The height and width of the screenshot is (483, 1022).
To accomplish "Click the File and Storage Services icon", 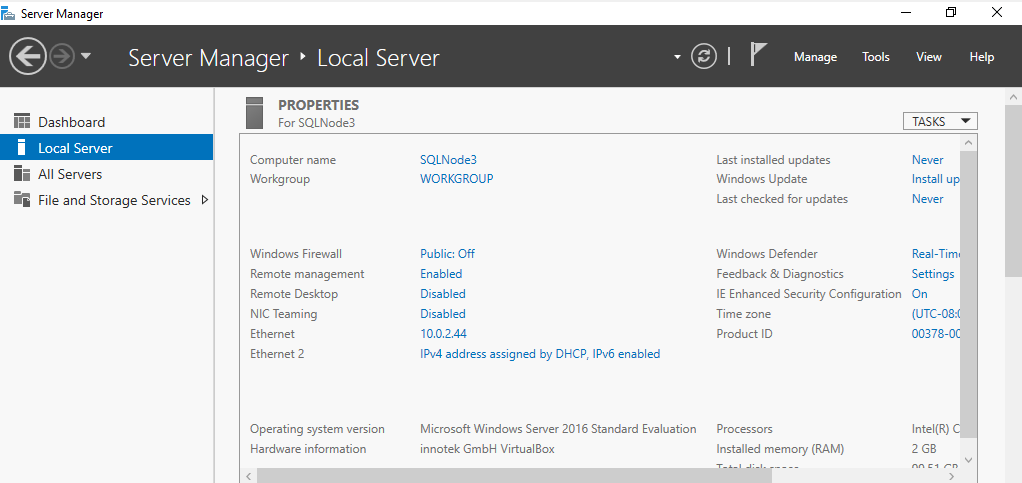I will click(22, 200).
